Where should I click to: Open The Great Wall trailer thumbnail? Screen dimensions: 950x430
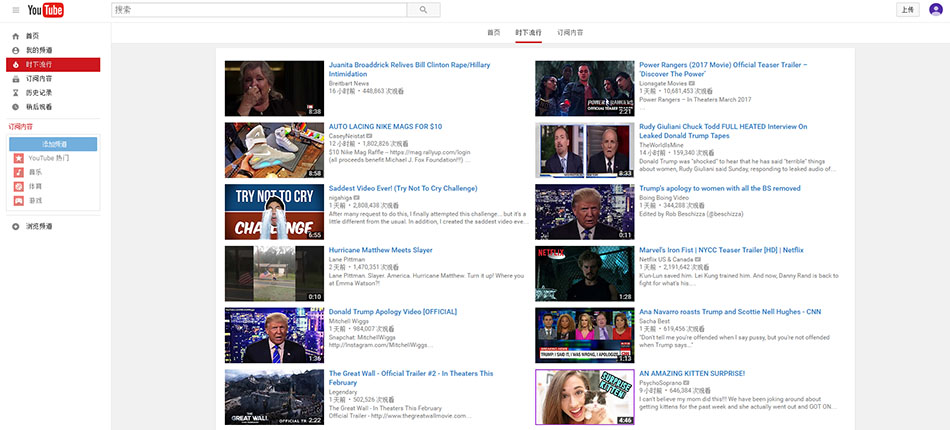274,397
